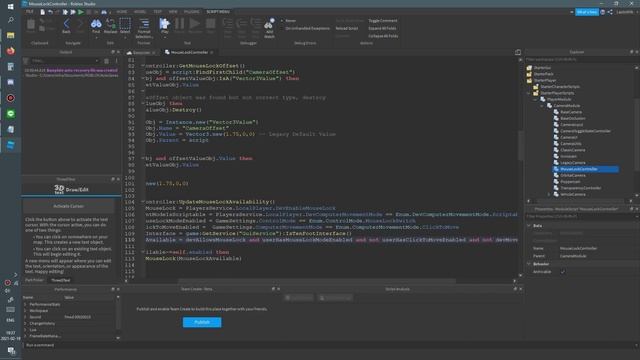Screen dimensions: 640x360
Task: Click Add Watch binoculars icon
Action: click(269, 27)
